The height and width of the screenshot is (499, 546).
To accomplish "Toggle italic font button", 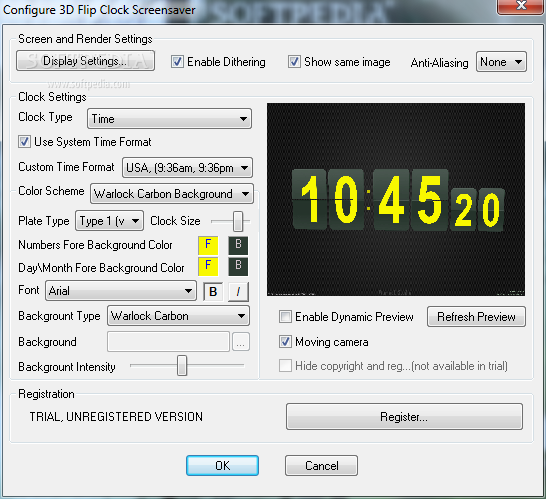I will pyautogui.click(x=238, y=291).
